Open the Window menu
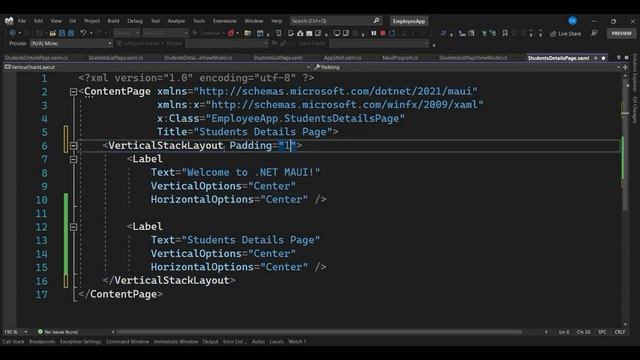The image size is (640, 360). pyautogui.click(x=254, y=21)
